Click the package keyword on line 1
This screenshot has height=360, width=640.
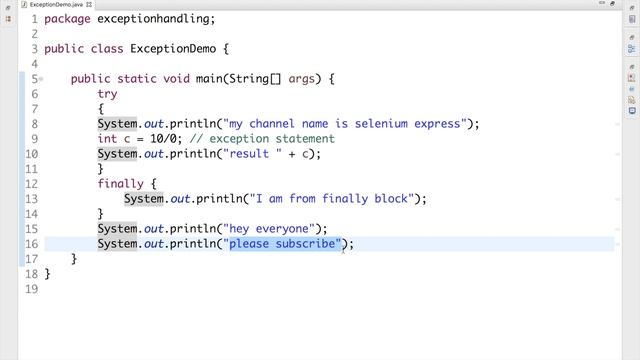point(67,19)
